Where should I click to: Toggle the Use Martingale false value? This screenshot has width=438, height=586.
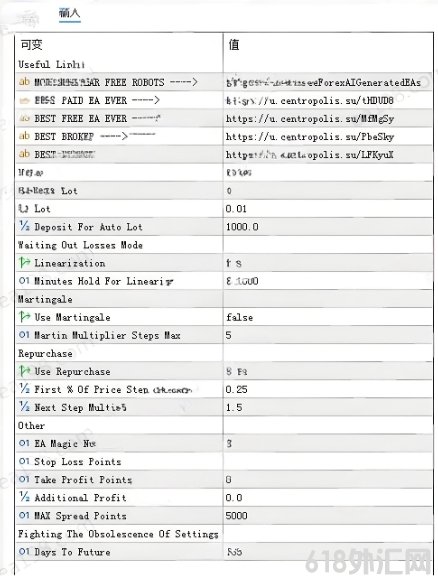(x=239, y=318)
